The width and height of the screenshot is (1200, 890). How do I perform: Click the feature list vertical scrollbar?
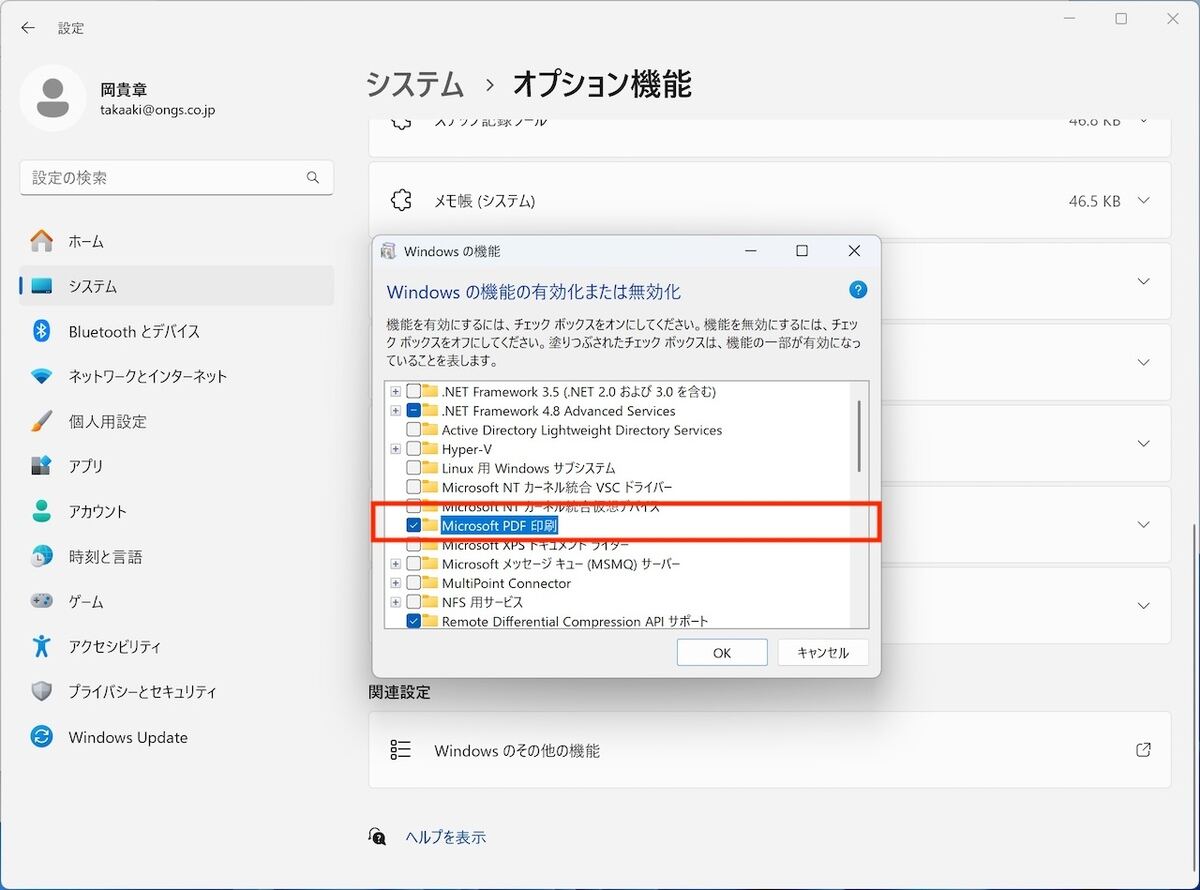[x=859, y=436]
